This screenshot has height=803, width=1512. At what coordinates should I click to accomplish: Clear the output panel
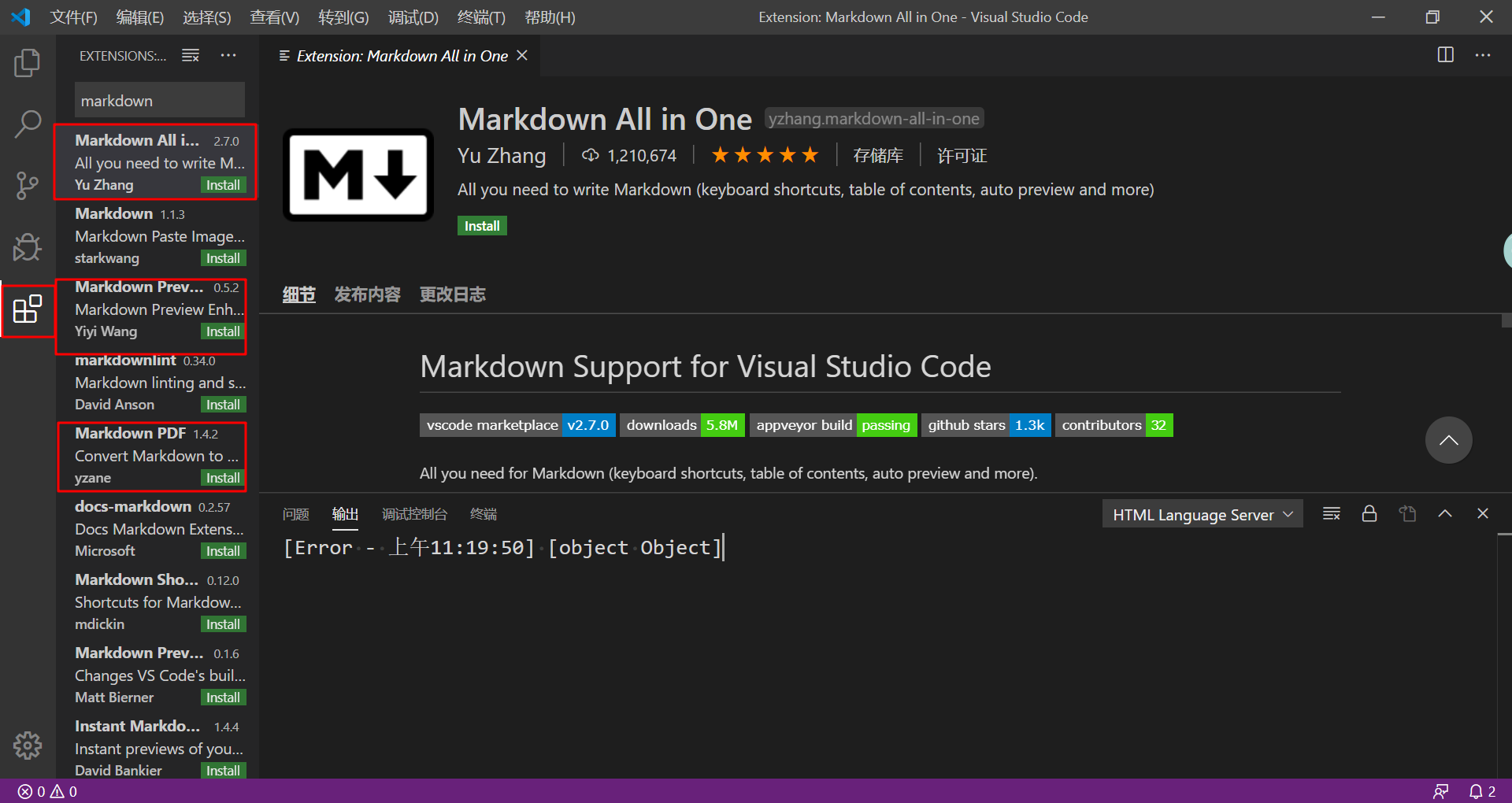tap(1332, 514)
